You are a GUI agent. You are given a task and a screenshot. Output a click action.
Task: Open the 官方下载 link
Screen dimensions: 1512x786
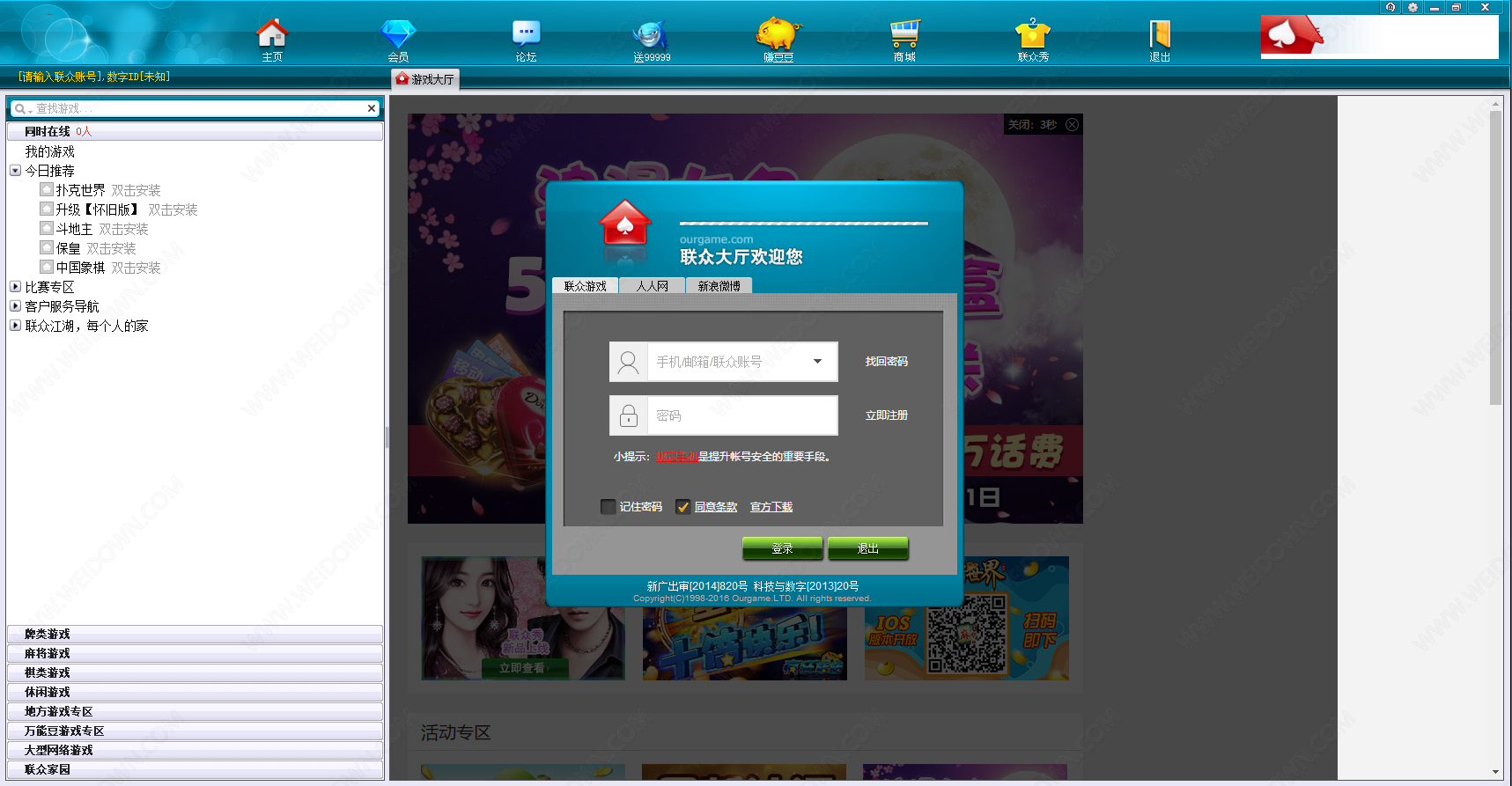click(771, 507)
